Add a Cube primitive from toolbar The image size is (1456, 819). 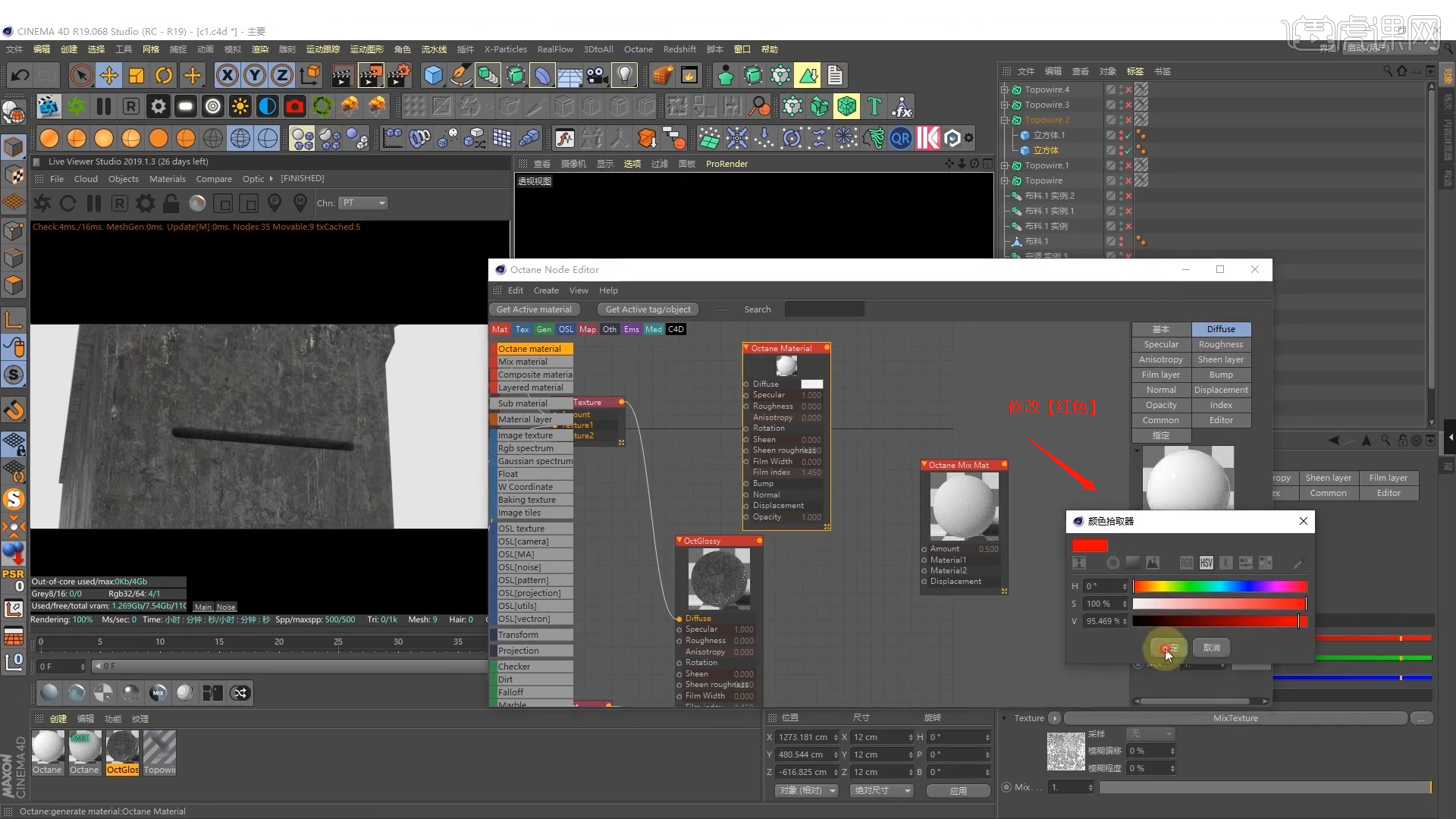433,75
